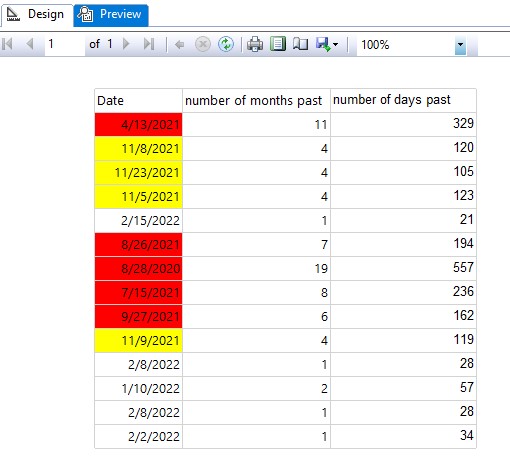Select the 9/27/2021 date cell
Screen dimensions: 510x462
coord(138,316)
